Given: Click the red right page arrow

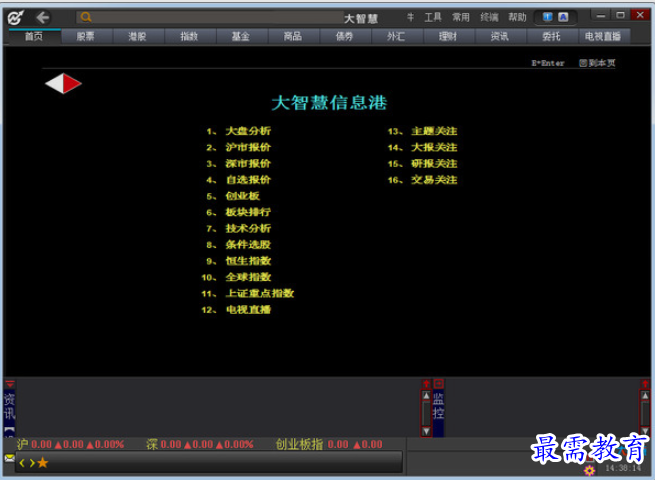Looking at the screenshot, I should 72,84.
